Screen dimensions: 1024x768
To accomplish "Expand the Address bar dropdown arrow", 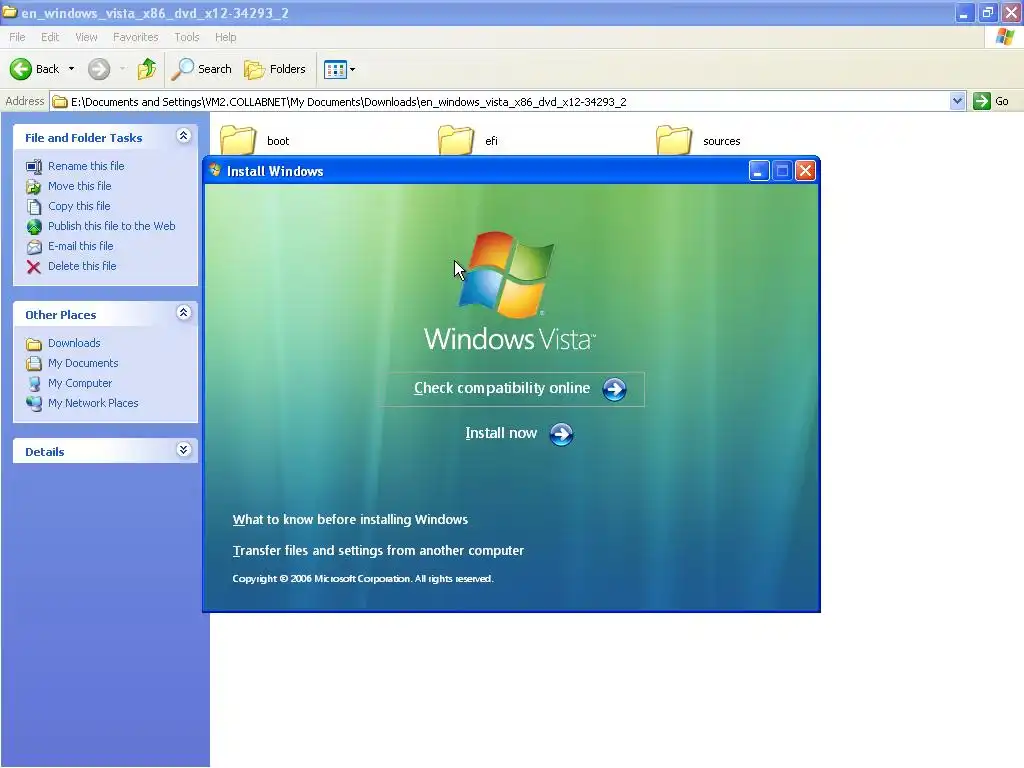I will (x=957, y=101).
